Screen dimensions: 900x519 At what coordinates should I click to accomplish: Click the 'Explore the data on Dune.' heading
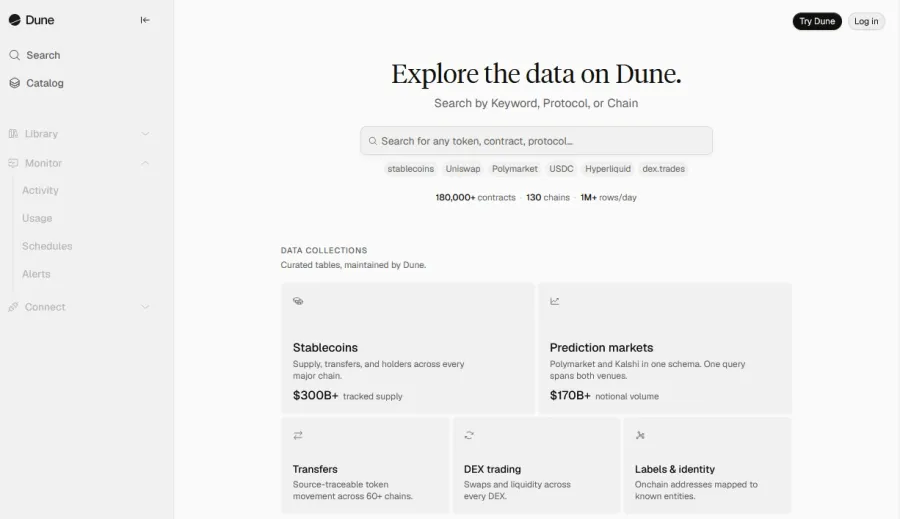point(536,73)
